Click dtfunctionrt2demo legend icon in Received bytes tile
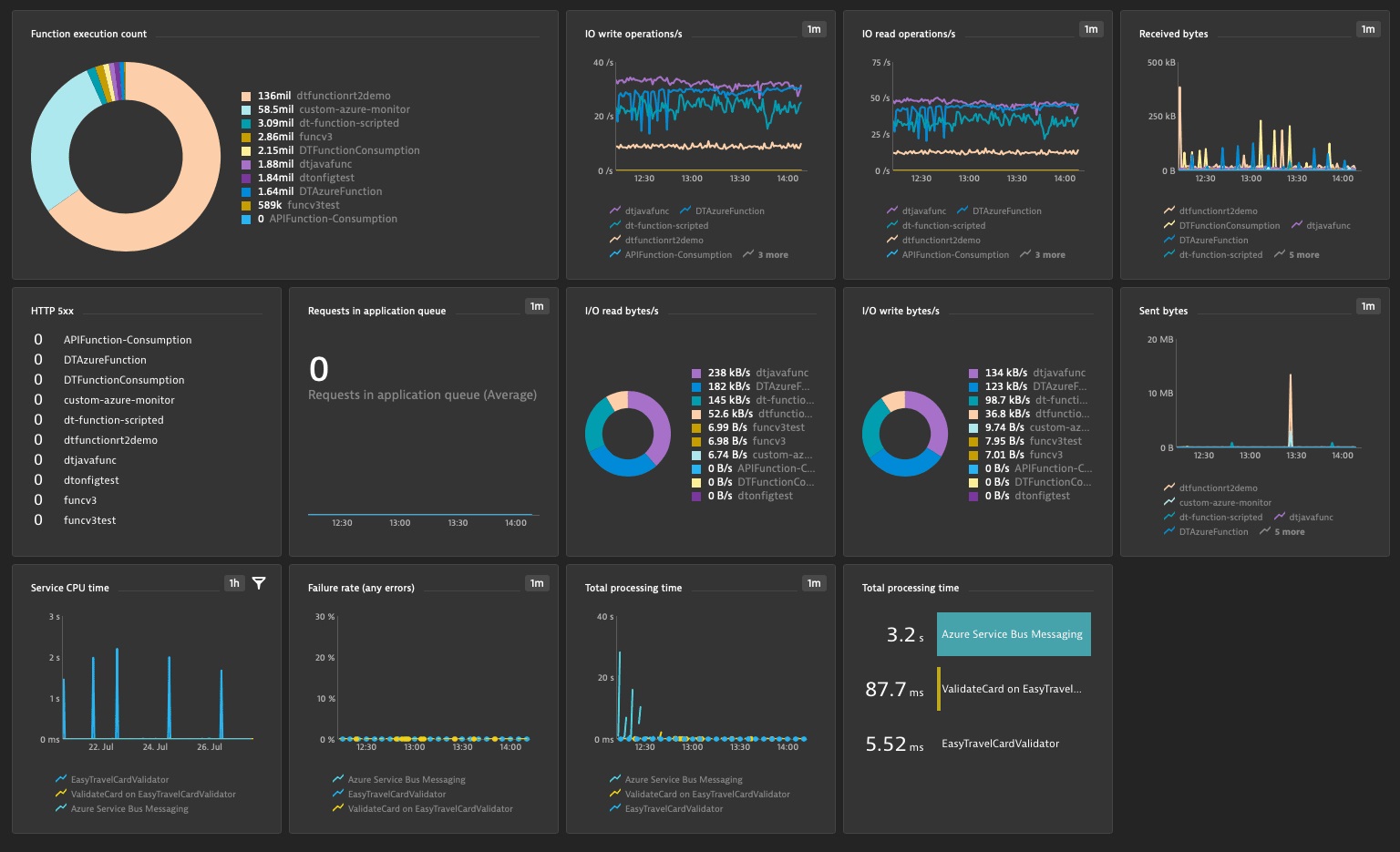The height and width of the screenshot is (852, 1400). point(1169,211)
